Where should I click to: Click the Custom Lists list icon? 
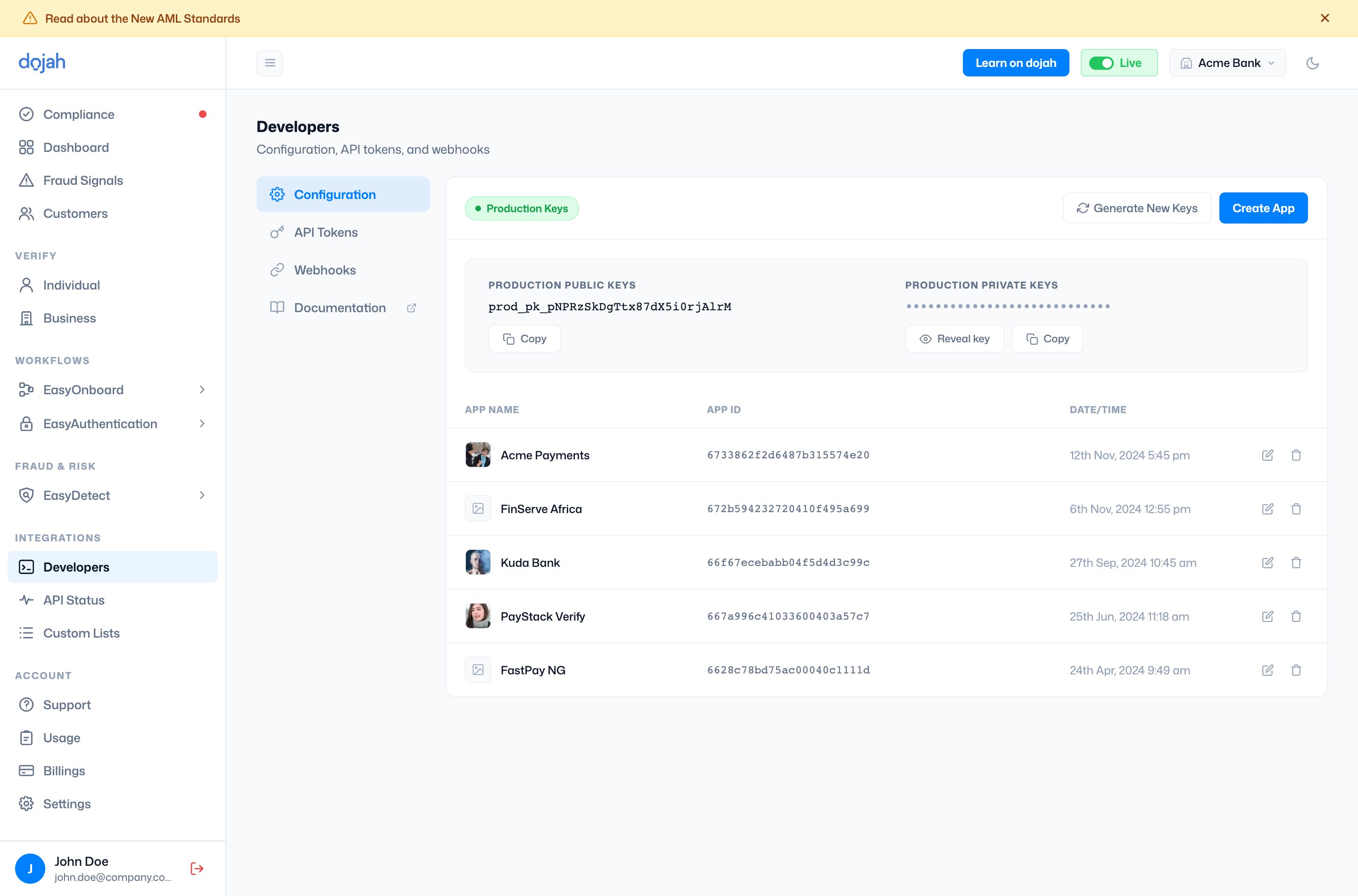point(26,633)
